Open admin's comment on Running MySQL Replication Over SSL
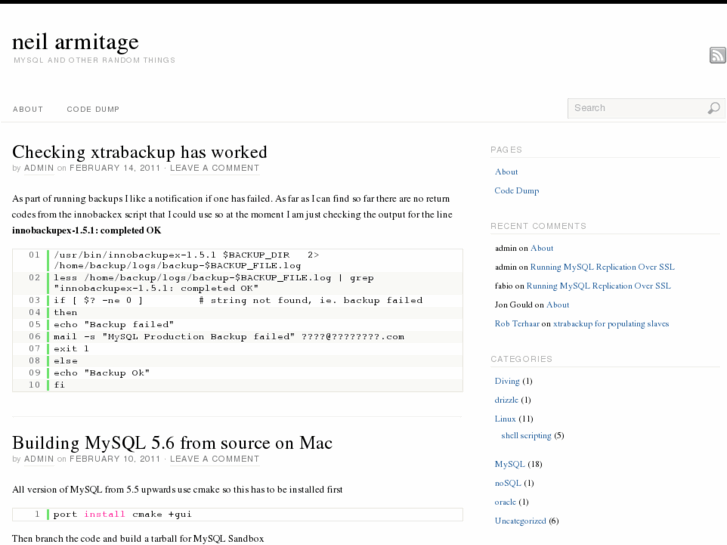This screenshot has width=727, height=545. point(602,267)
